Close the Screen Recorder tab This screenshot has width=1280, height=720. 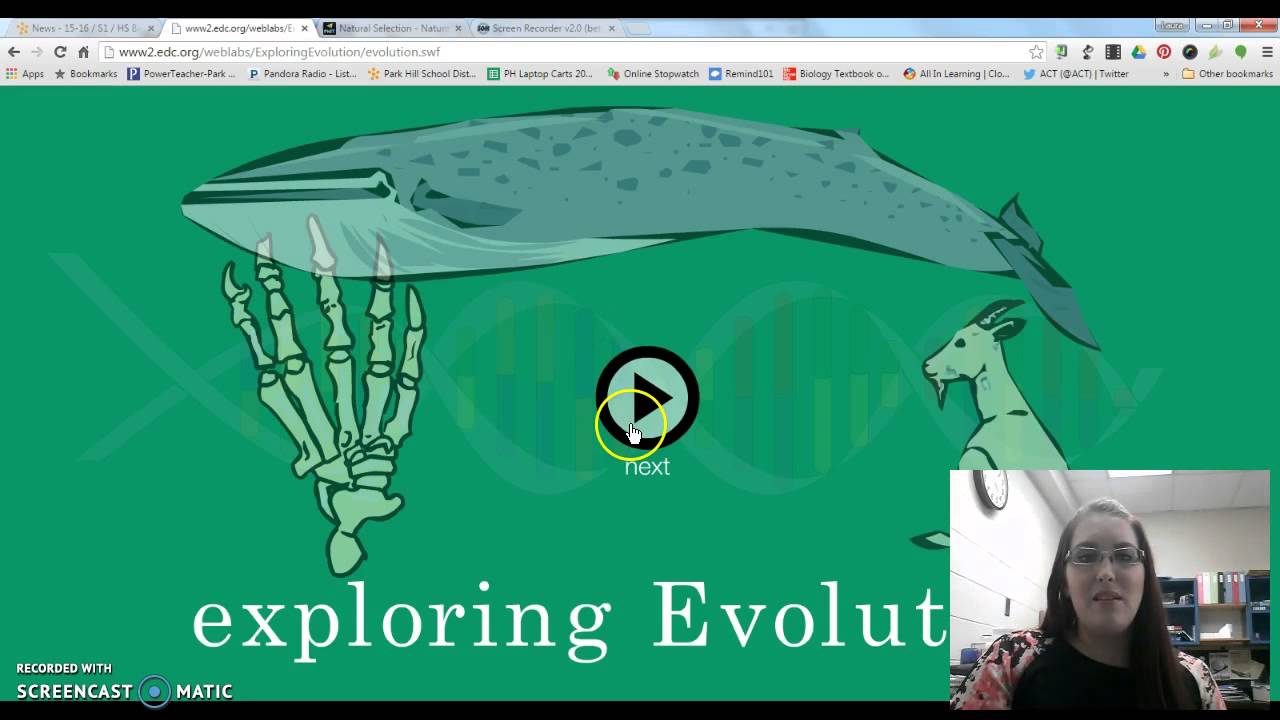[x=612, y=28]
